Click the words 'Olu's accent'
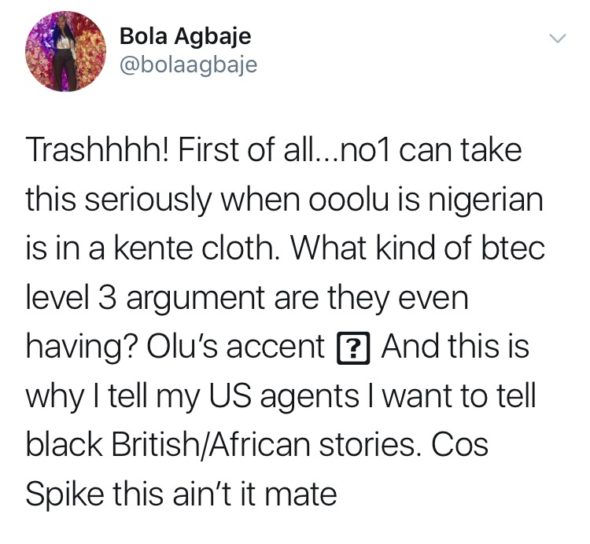The image size is (590, 544). (x=235, y=346)
